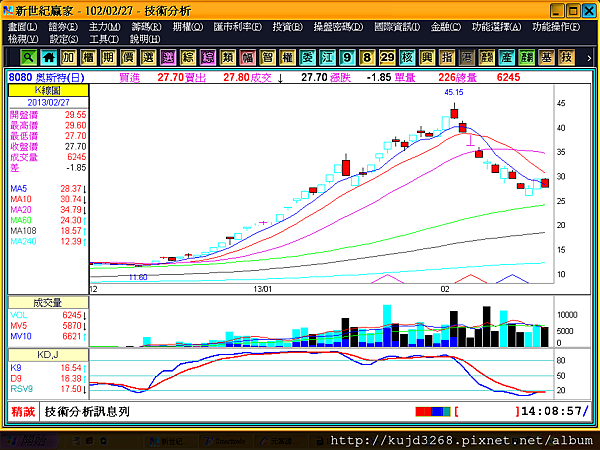Open the 投資(B) menu
The height and width of the screenshot is (450, 600).
287,27
